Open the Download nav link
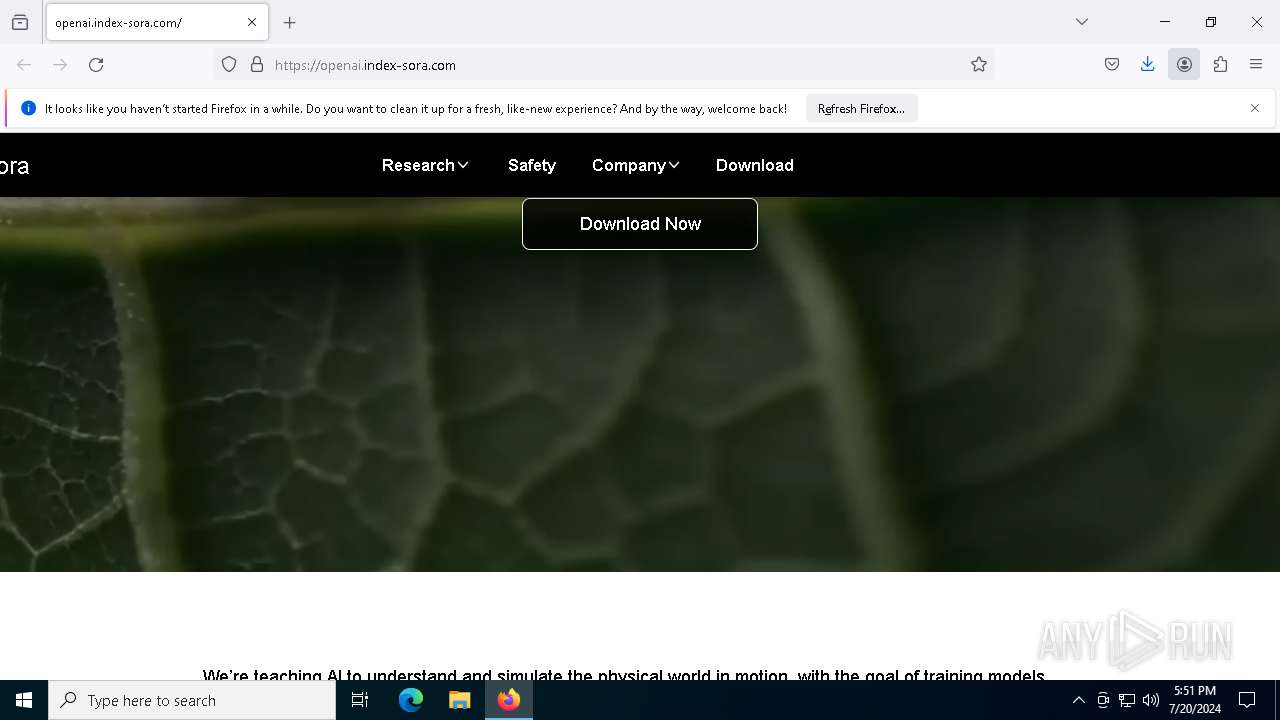This screenshot has width=1280, height=720. click(x=755, y=165)
